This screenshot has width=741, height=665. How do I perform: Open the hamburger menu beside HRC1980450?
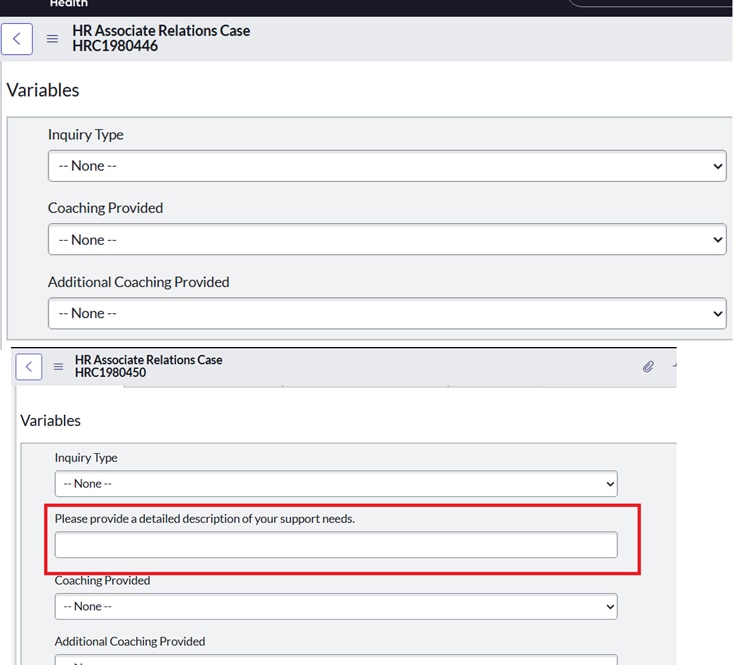tap(58, 367)
